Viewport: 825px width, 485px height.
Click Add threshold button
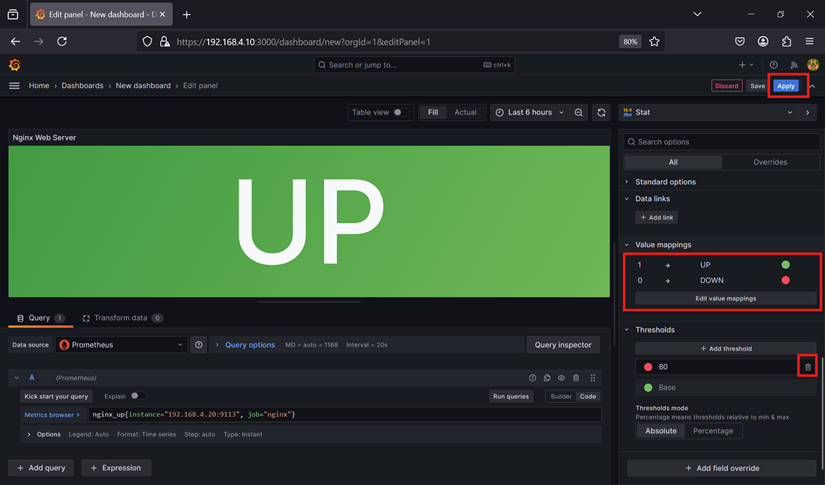point(726,349)
